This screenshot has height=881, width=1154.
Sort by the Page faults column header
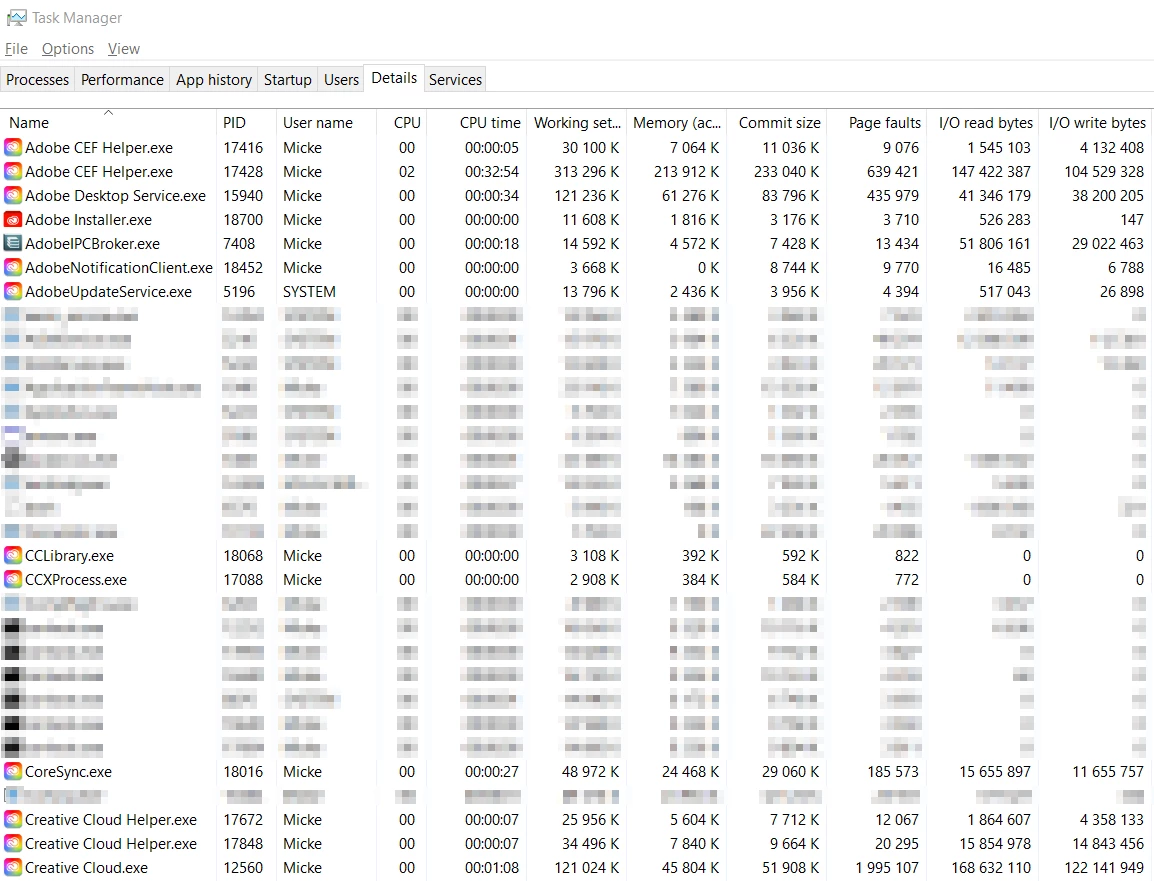point(877,123)
